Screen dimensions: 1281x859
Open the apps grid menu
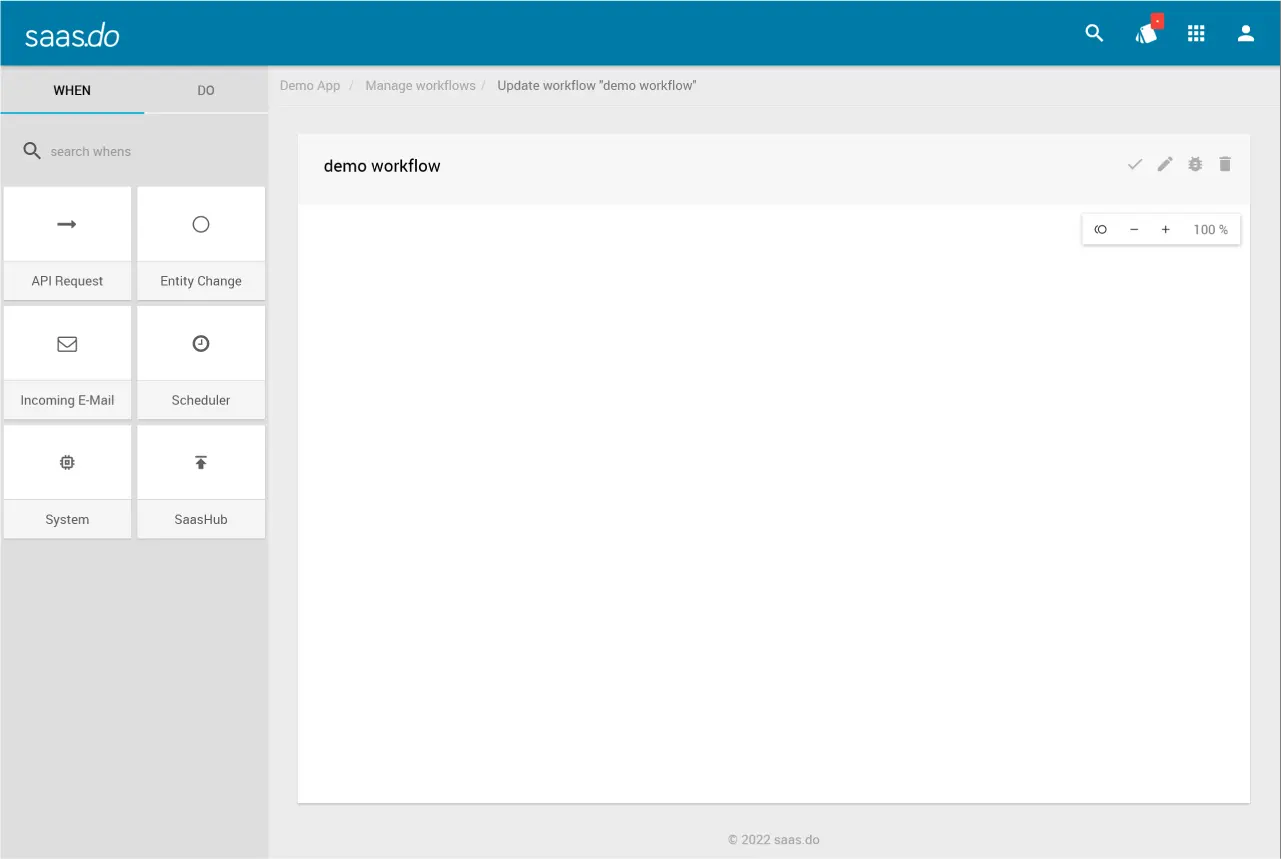click(1196, 34)
